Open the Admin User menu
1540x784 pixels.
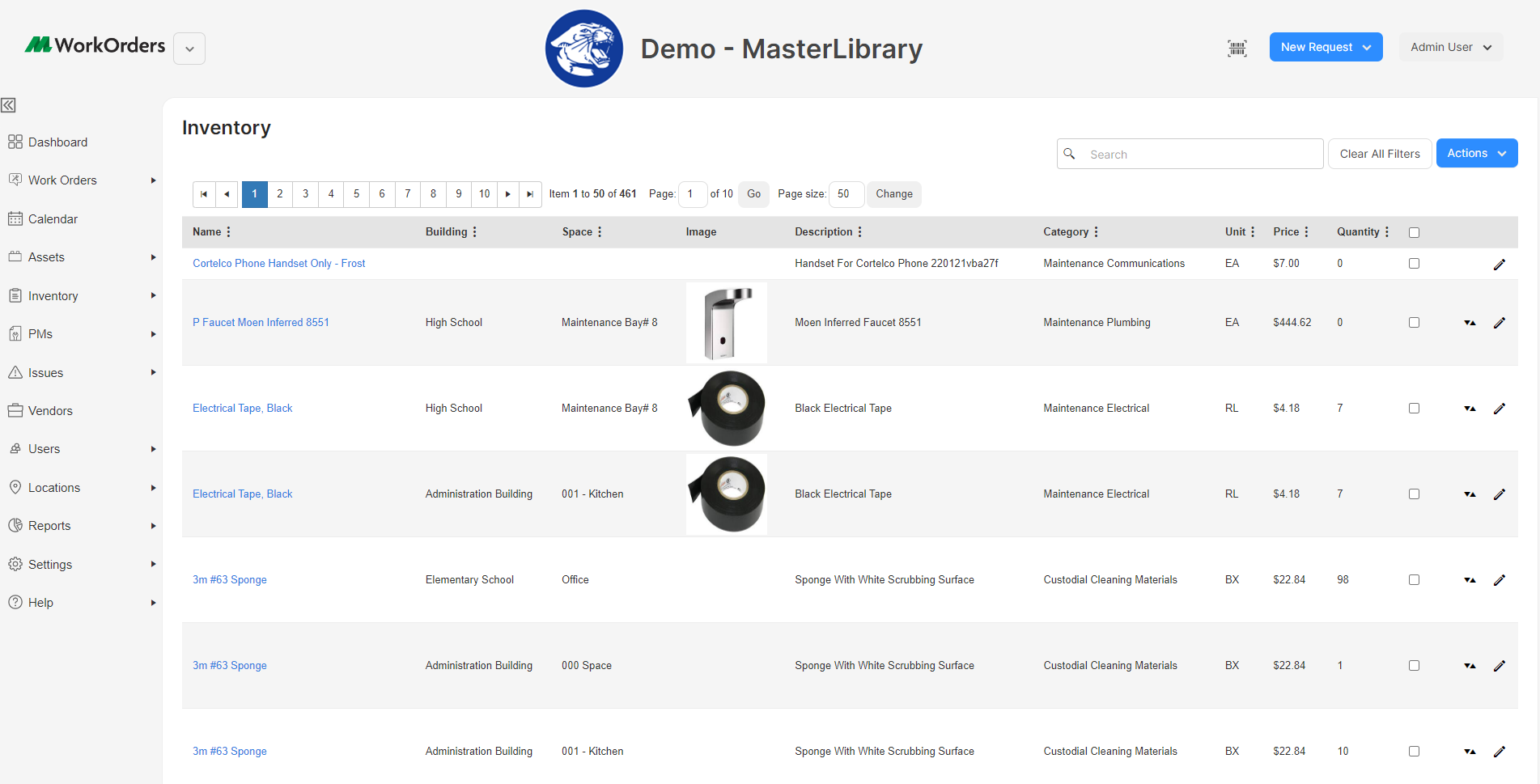click(1449, 47)
